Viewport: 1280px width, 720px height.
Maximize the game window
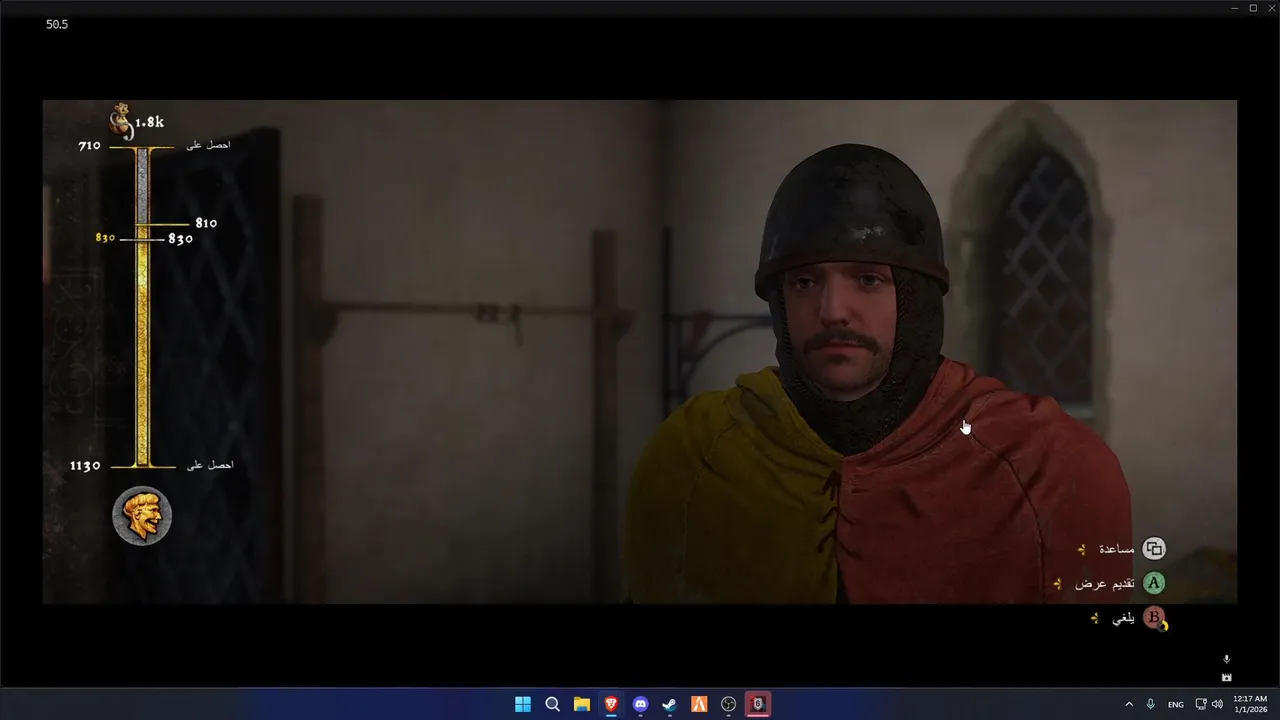click(x=1253, y=8)
